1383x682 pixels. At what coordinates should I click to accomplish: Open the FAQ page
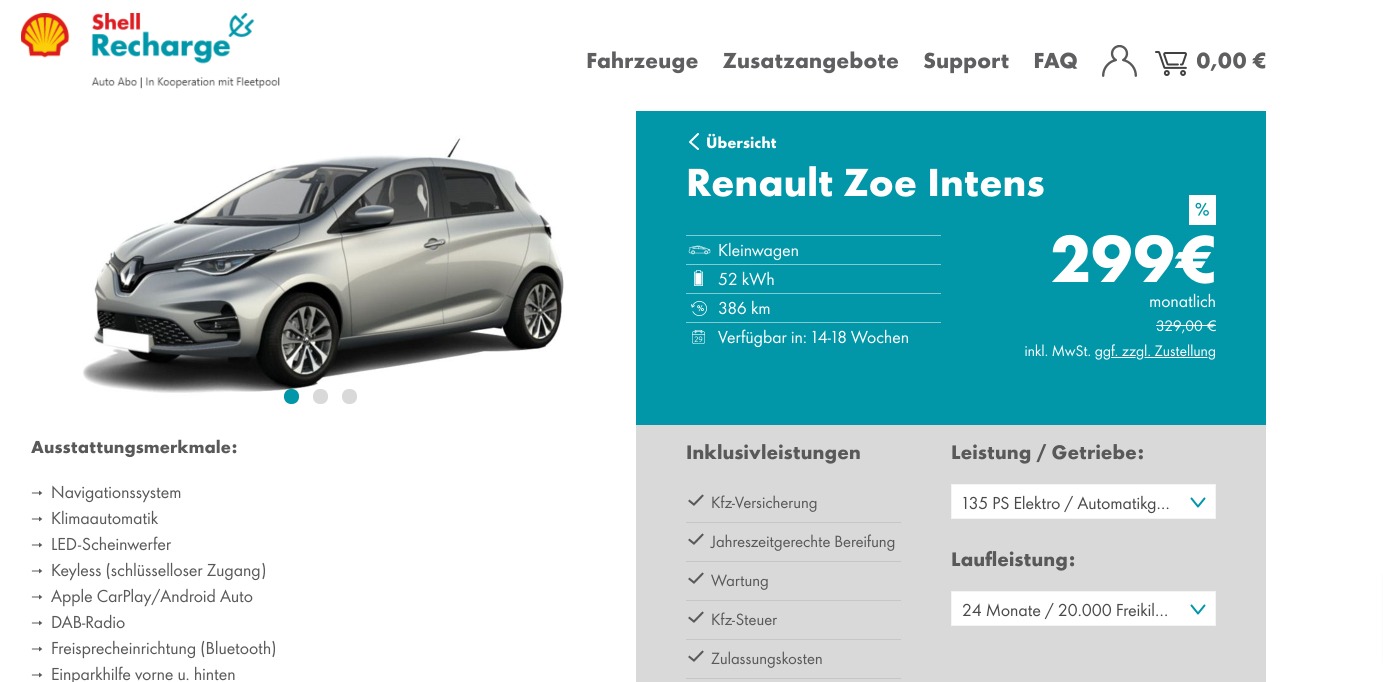(1055, 61)
